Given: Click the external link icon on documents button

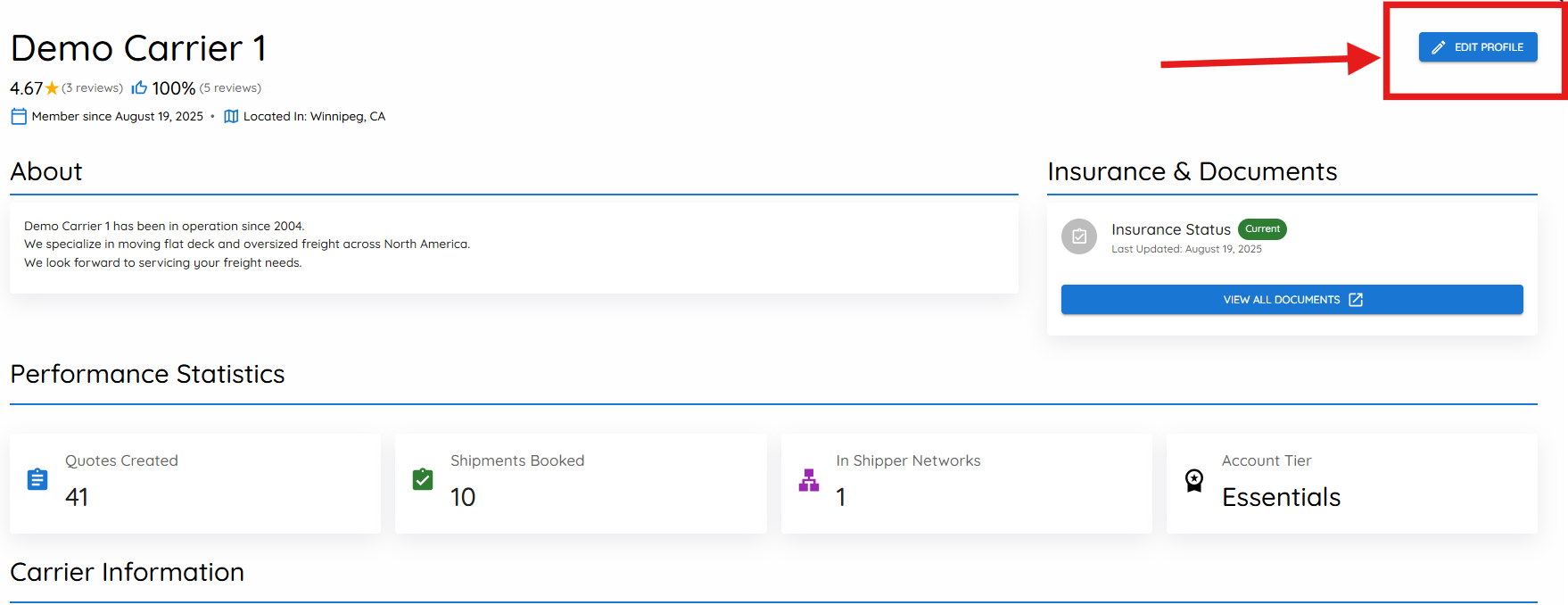Looking at the screenshot, I should point(1356,300).
